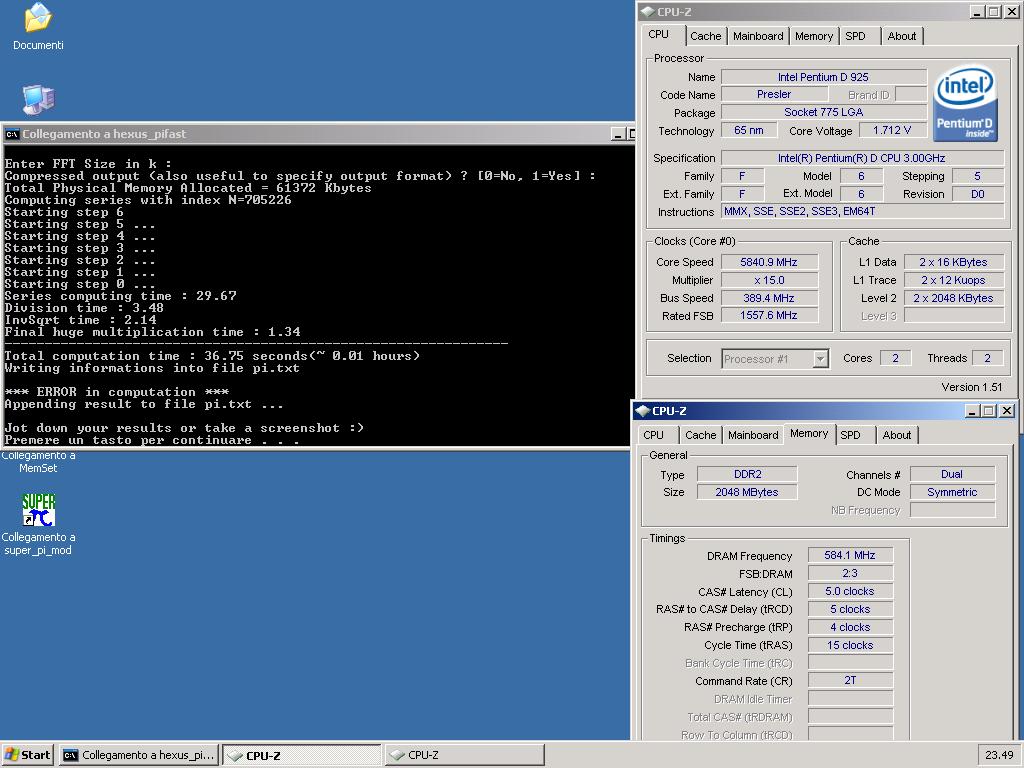
Task: Activate the first CPU-Z taskbar button
Action: [302, 755]
